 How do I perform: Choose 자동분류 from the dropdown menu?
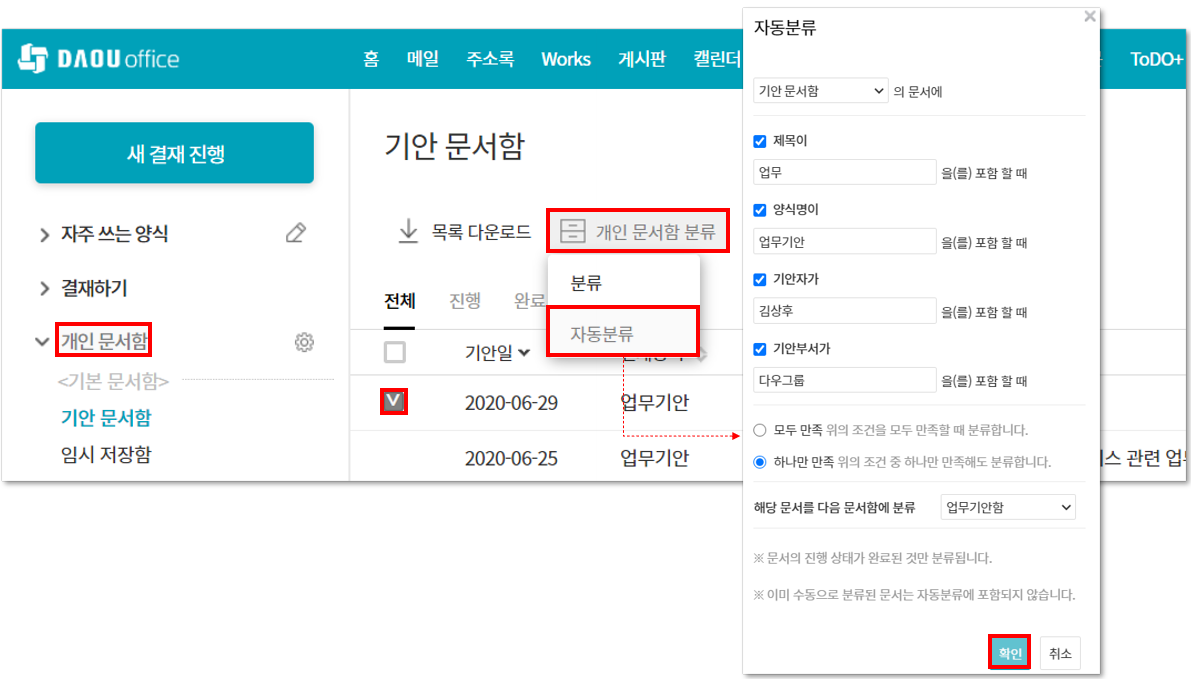[602, 333]
